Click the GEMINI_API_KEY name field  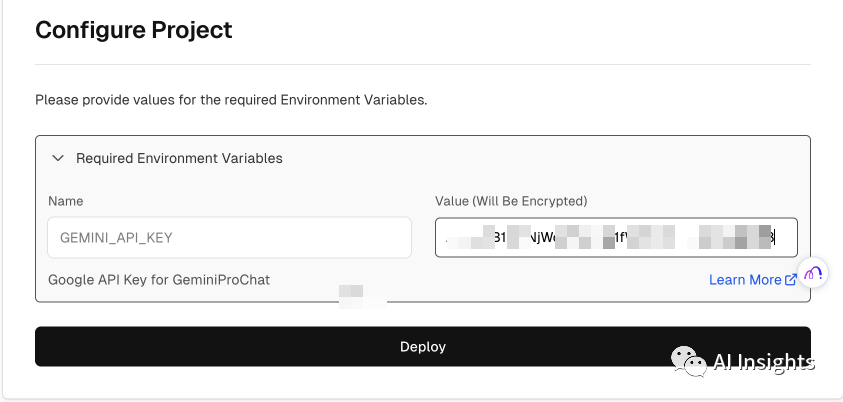(229, 238)
